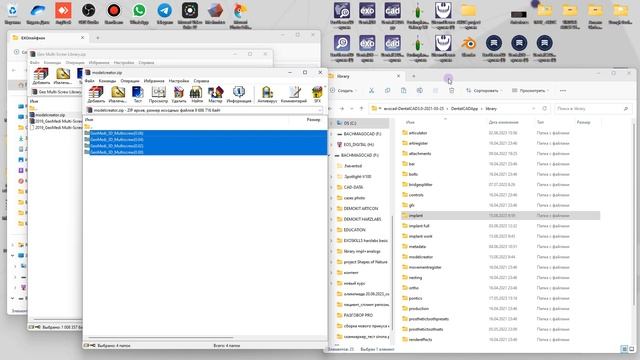The image size is (640, 360).
Task: Launch Blender desktop shortcut
Action: 469,46
